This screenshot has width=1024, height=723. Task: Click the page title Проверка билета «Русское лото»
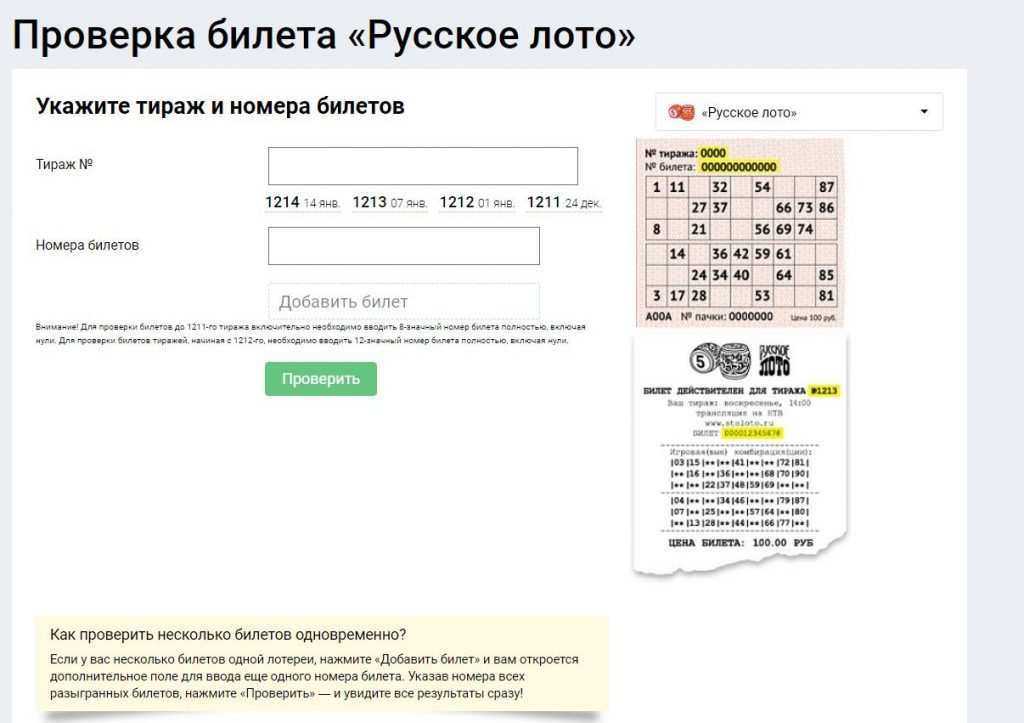point(324,35)
